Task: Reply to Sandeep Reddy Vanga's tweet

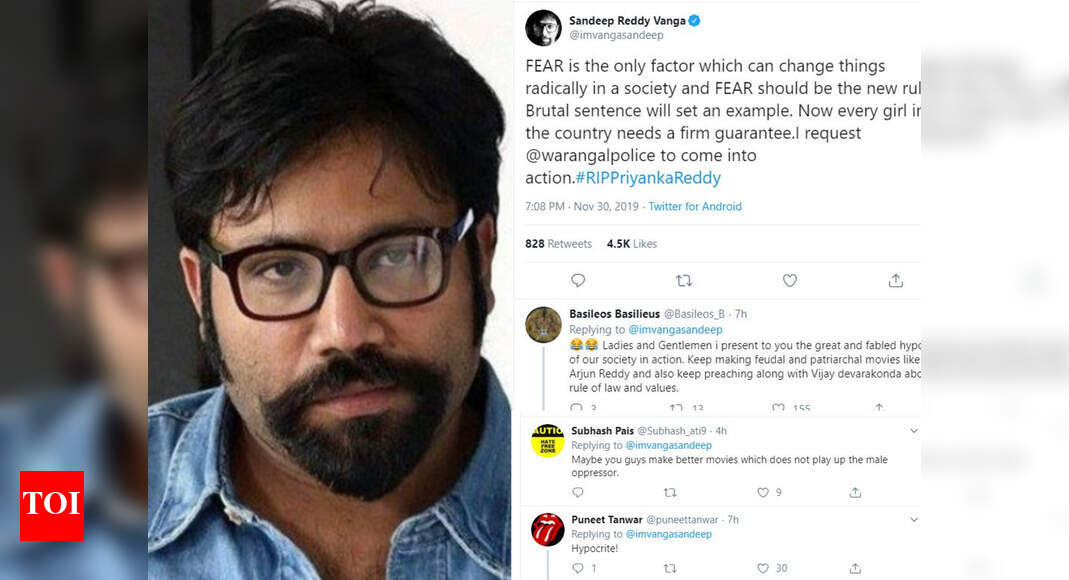Action: (x=578, y=281)
